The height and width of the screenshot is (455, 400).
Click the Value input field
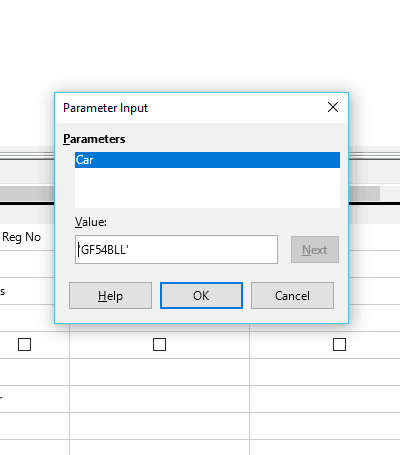tap(176, 250)
